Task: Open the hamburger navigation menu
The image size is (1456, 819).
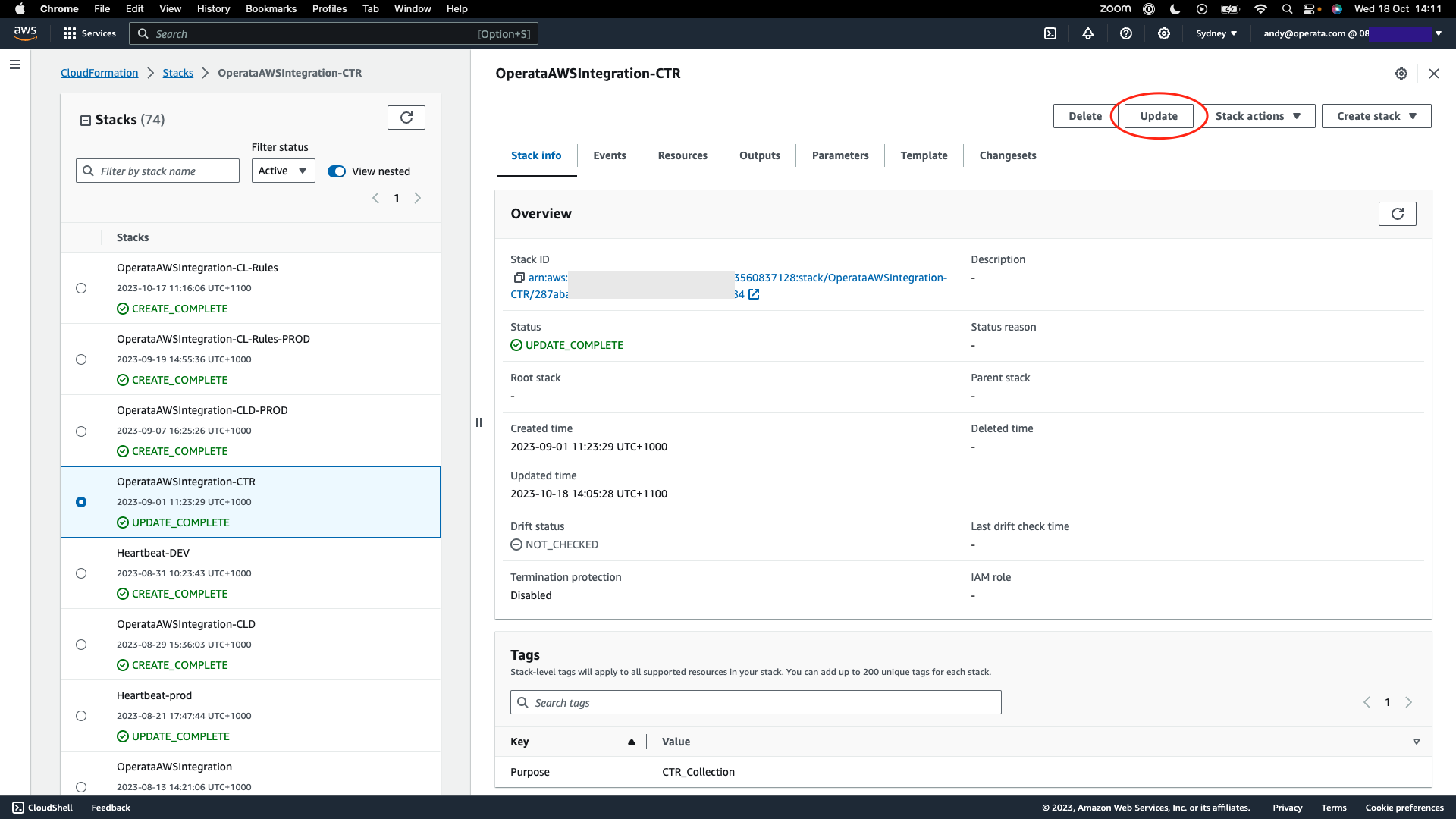Action: coord(14,64)
